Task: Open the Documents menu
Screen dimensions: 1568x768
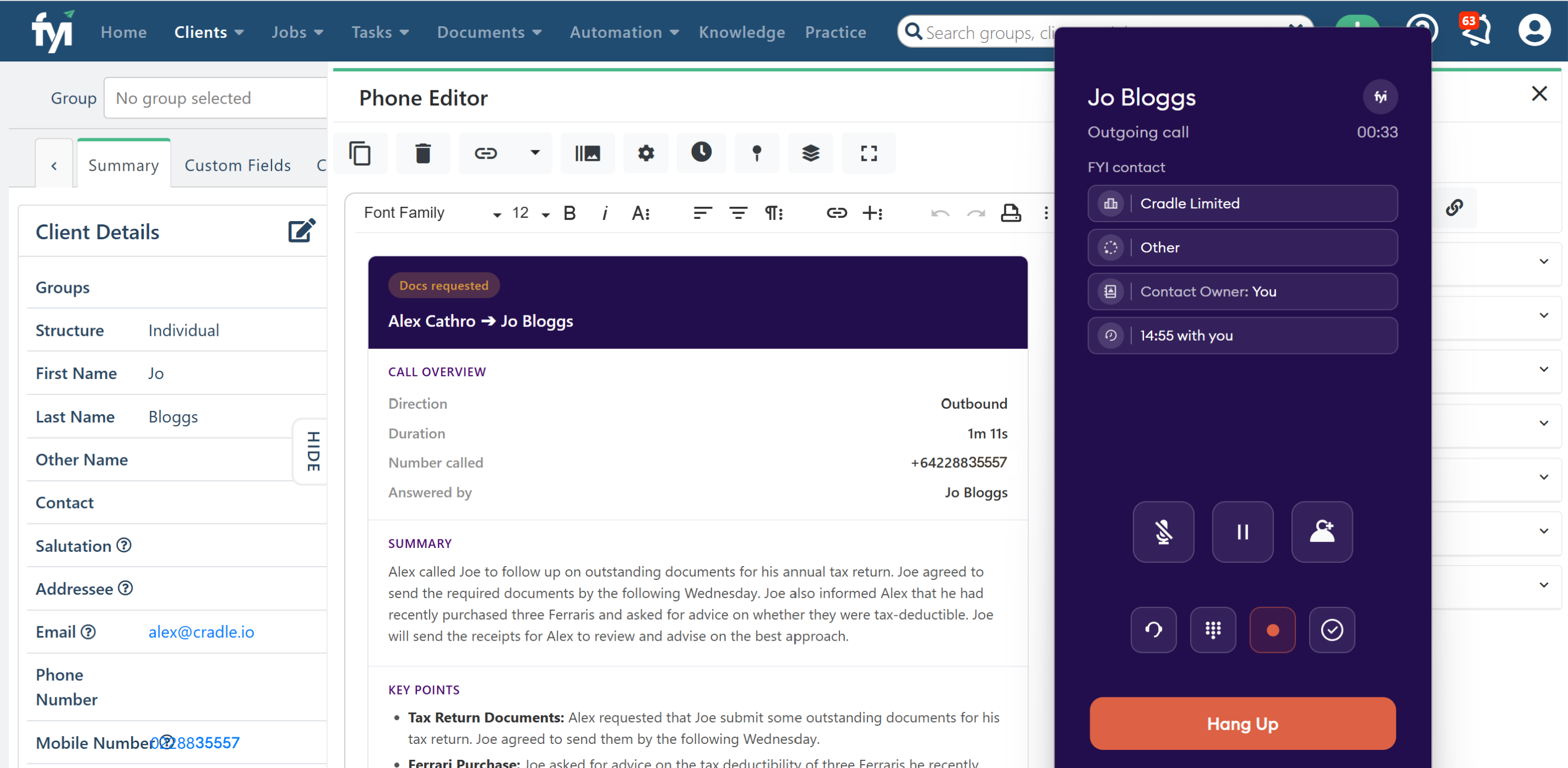Action: pos(489,32)
